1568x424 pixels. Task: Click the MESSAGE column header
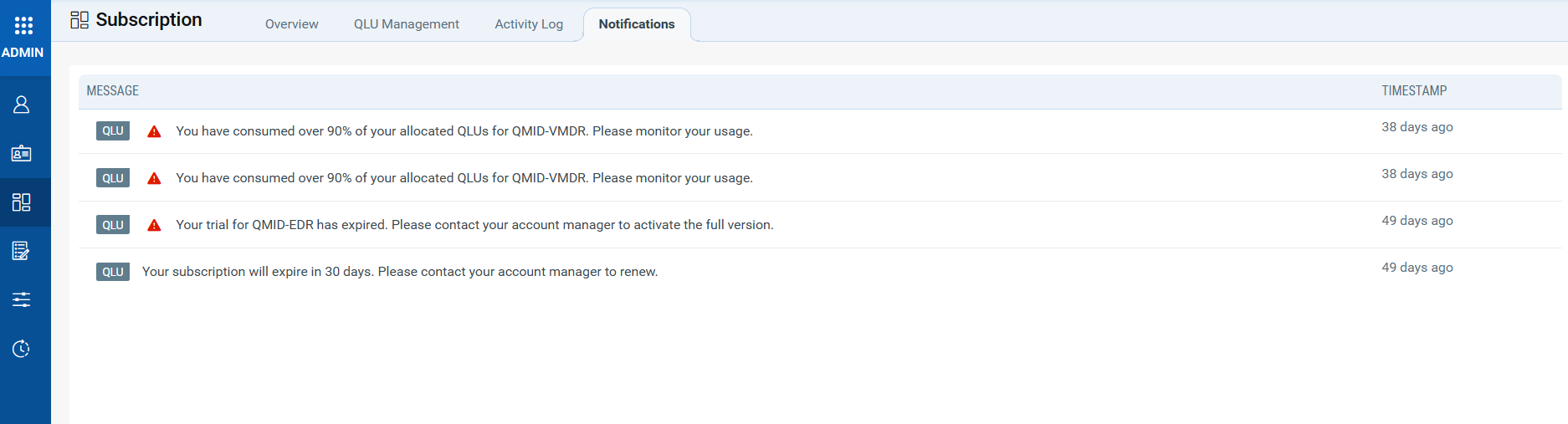[113, 90]
